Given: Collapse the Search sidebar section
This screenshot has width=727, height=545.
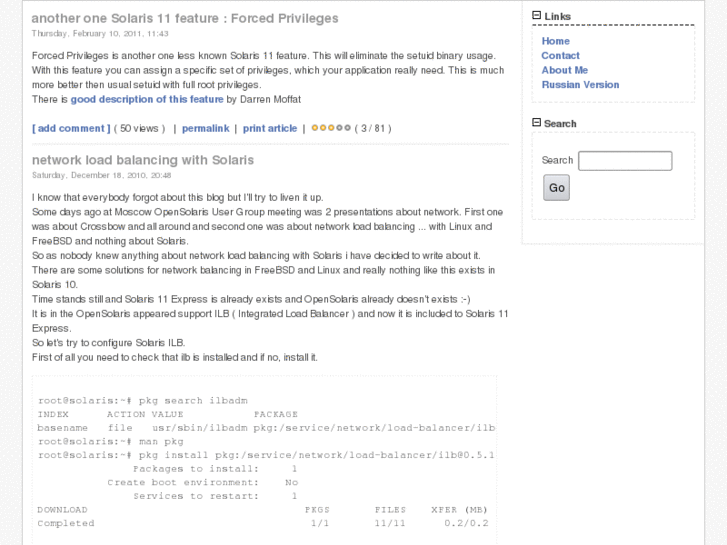Looking at the screenshot, I should 536,122.
